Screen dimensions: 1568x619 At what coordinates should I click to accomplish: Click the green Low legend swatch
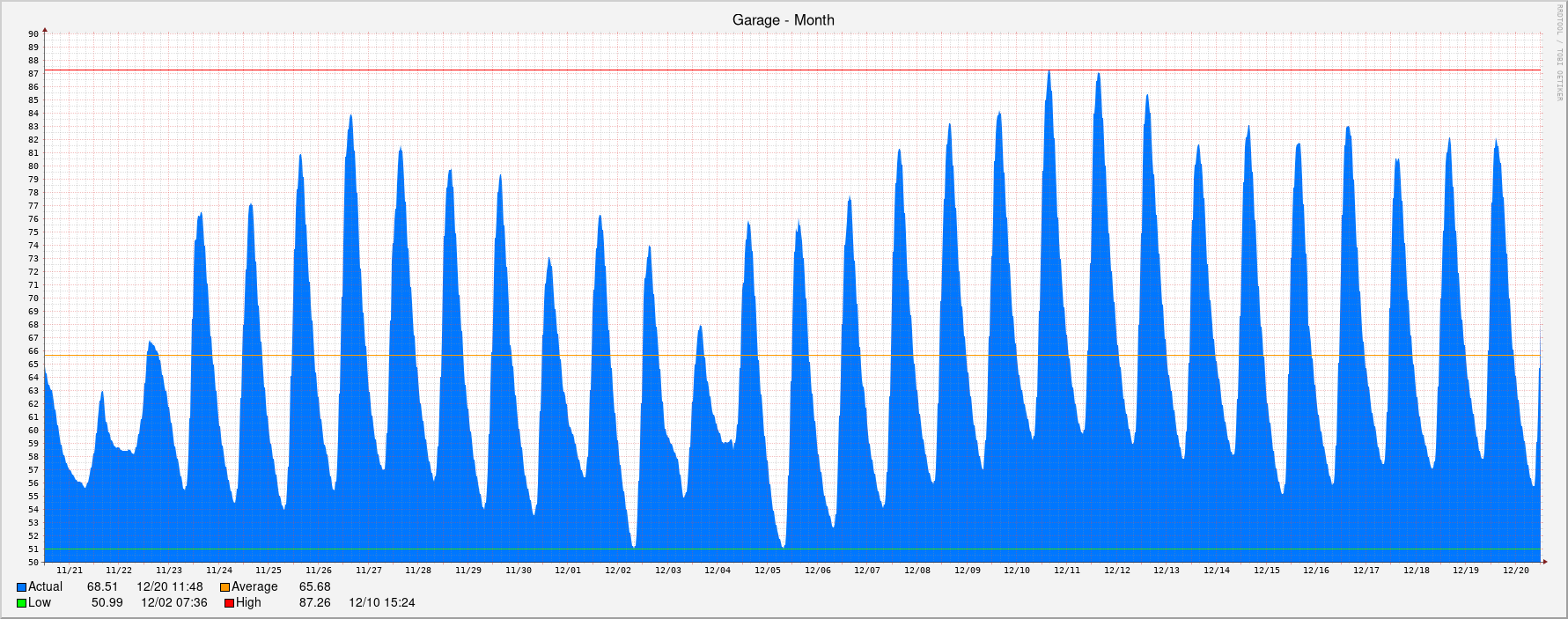click(21, 603)
